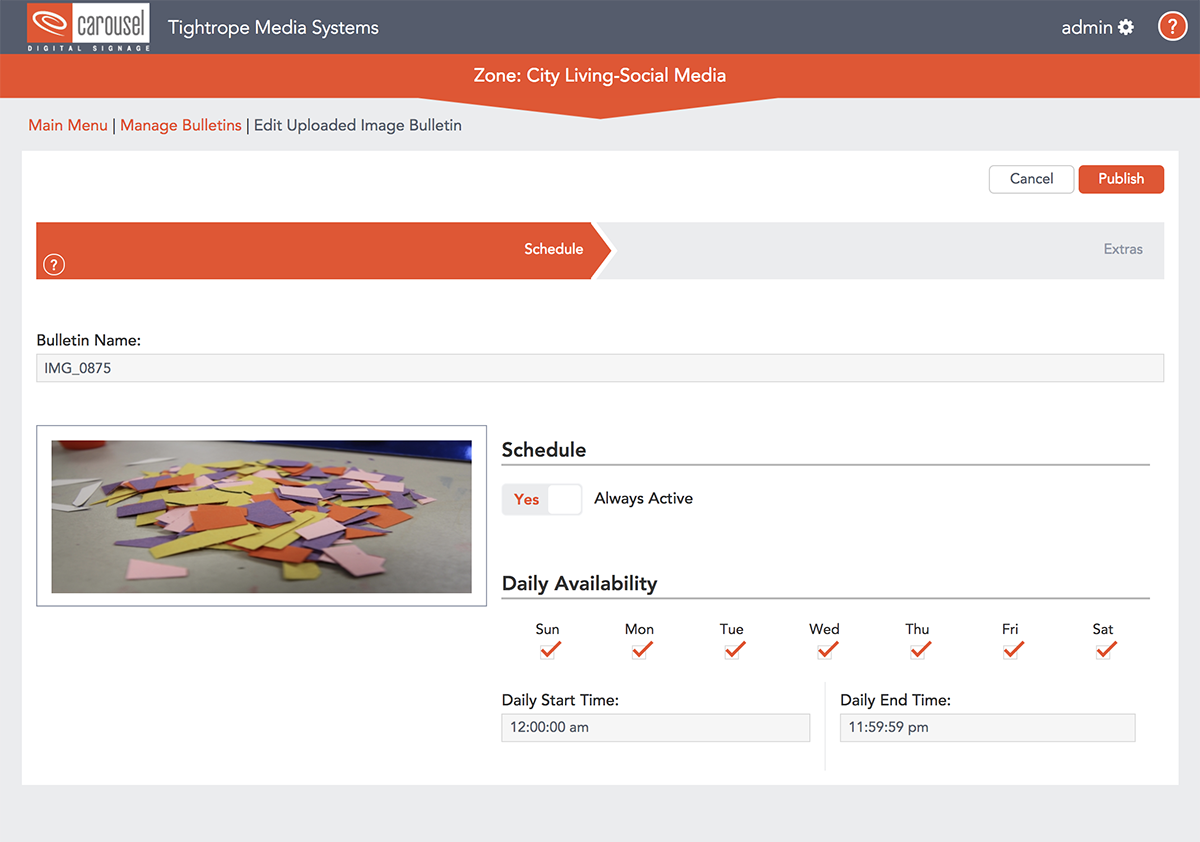Toggle the Thu availability checkbox

coord(918,650)
